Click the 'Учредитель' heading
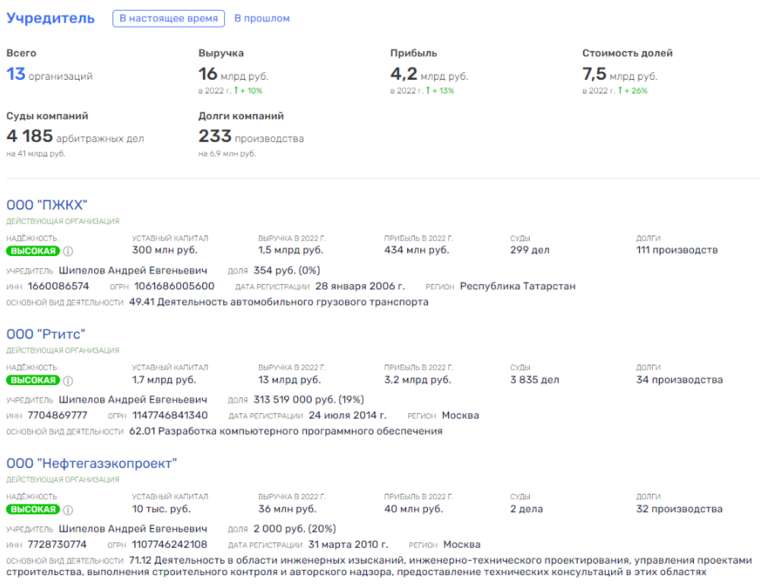Viewport: 760px width, 588px height. 50,18
